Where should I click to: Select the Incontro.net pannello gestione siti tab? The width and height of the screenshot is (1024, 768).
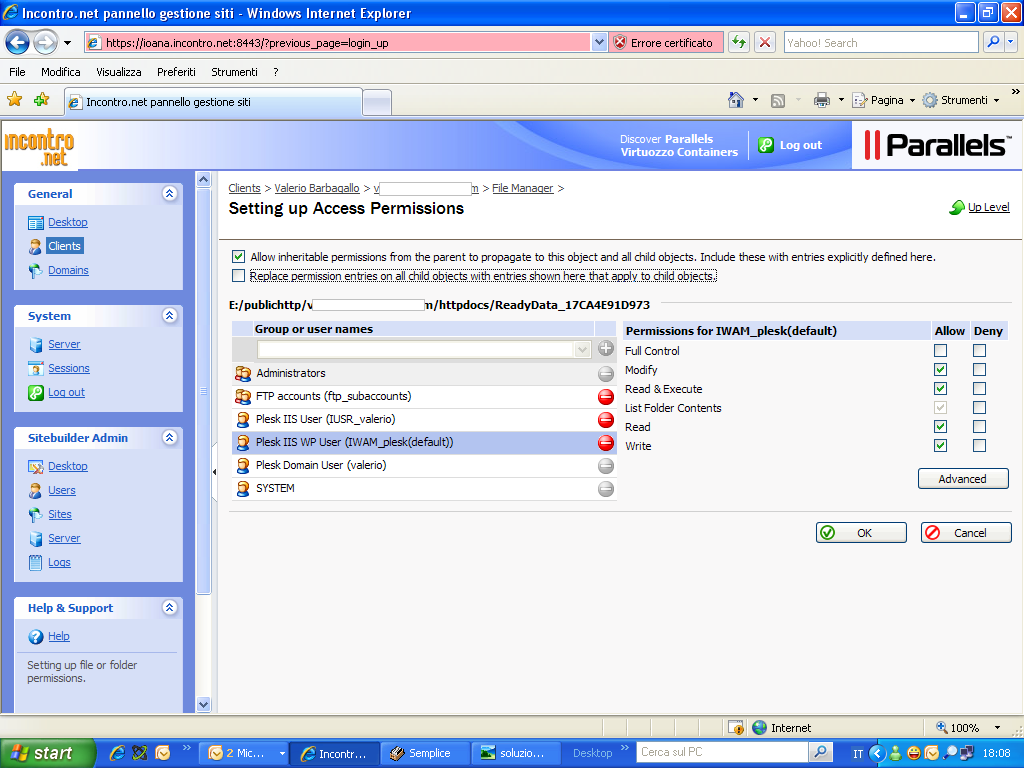tap(214, 102)
